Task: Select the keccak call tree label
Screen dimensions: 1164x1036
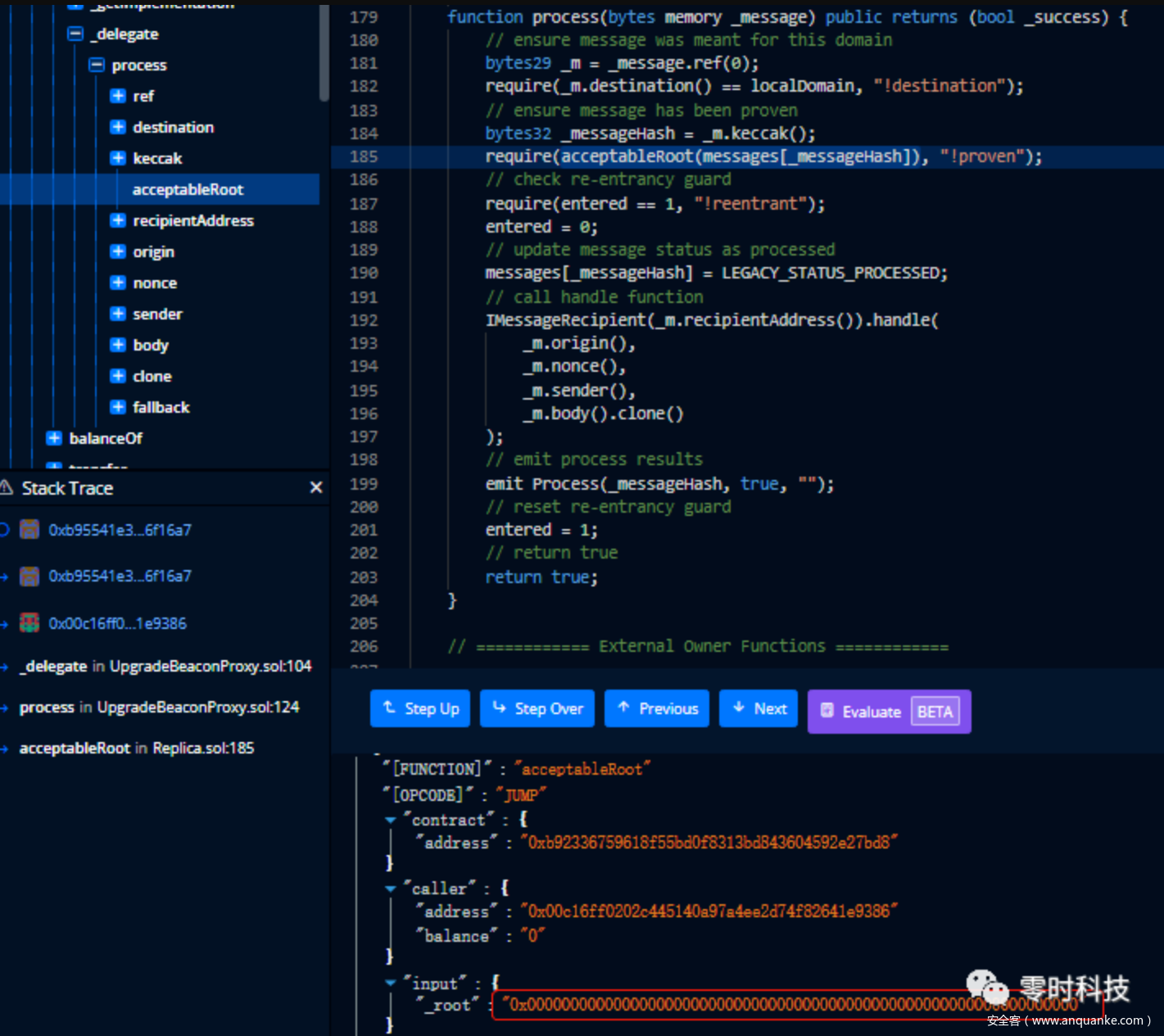Action: [157, 158]
